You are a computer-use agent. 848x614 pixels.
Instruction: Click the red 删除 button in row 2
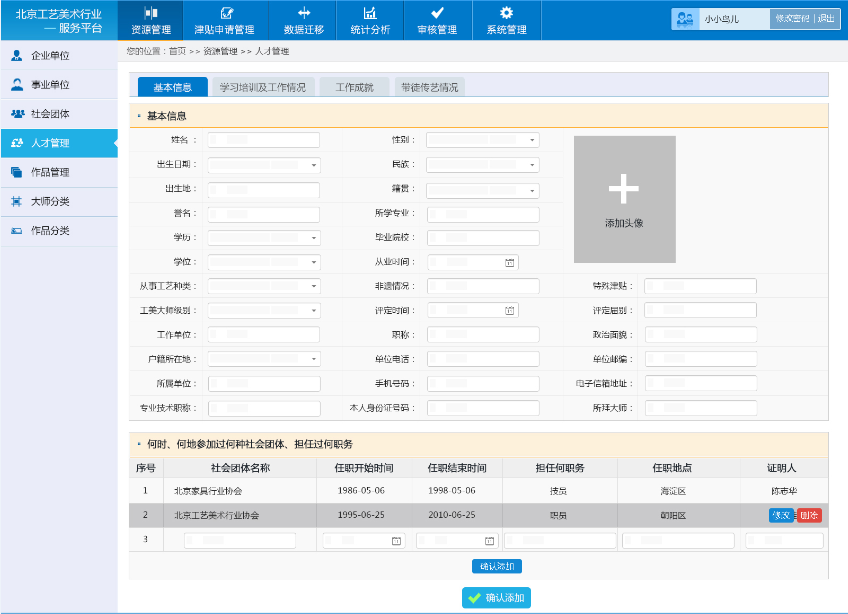coord(810,515)
